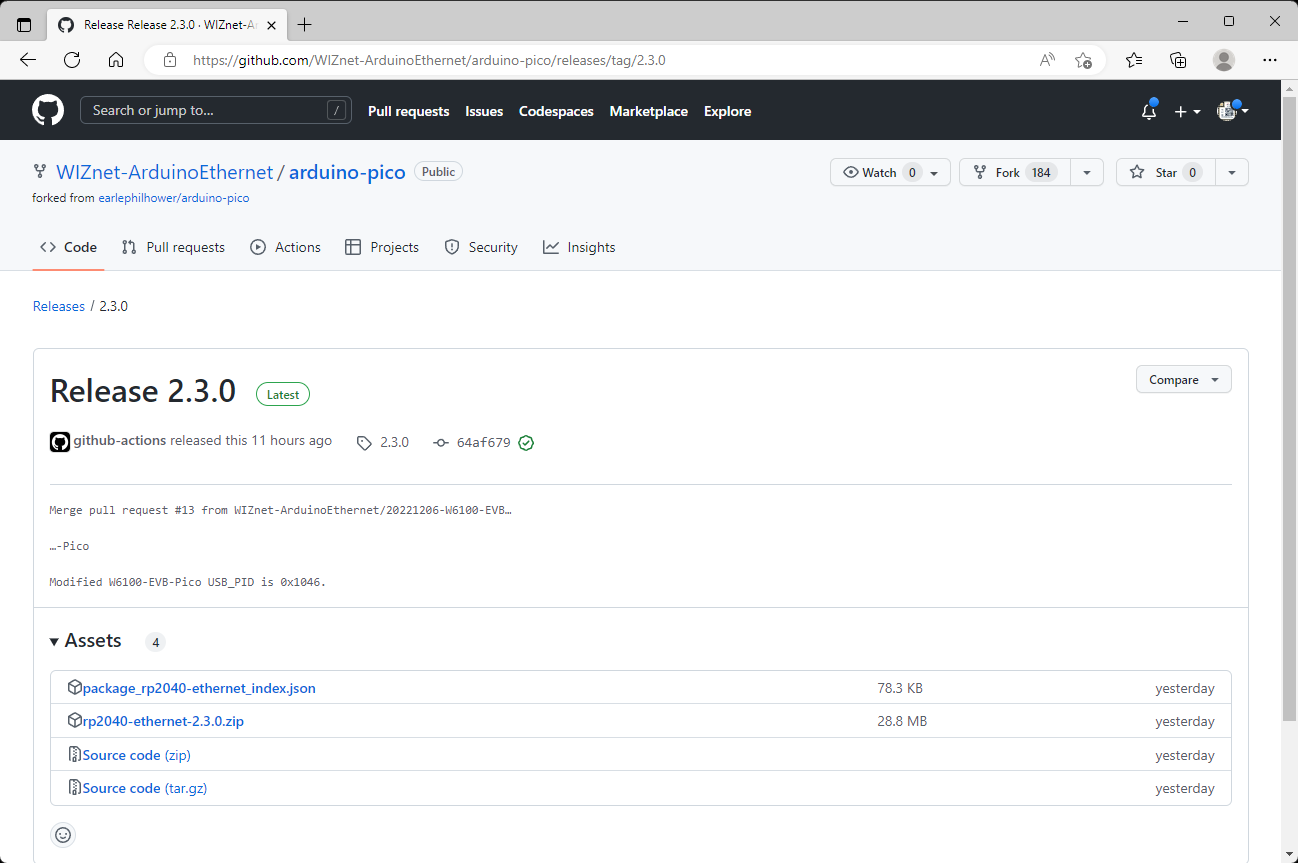Click the Latest release badge
This screenshot has width=1298, height=863.
click(283, 394)
